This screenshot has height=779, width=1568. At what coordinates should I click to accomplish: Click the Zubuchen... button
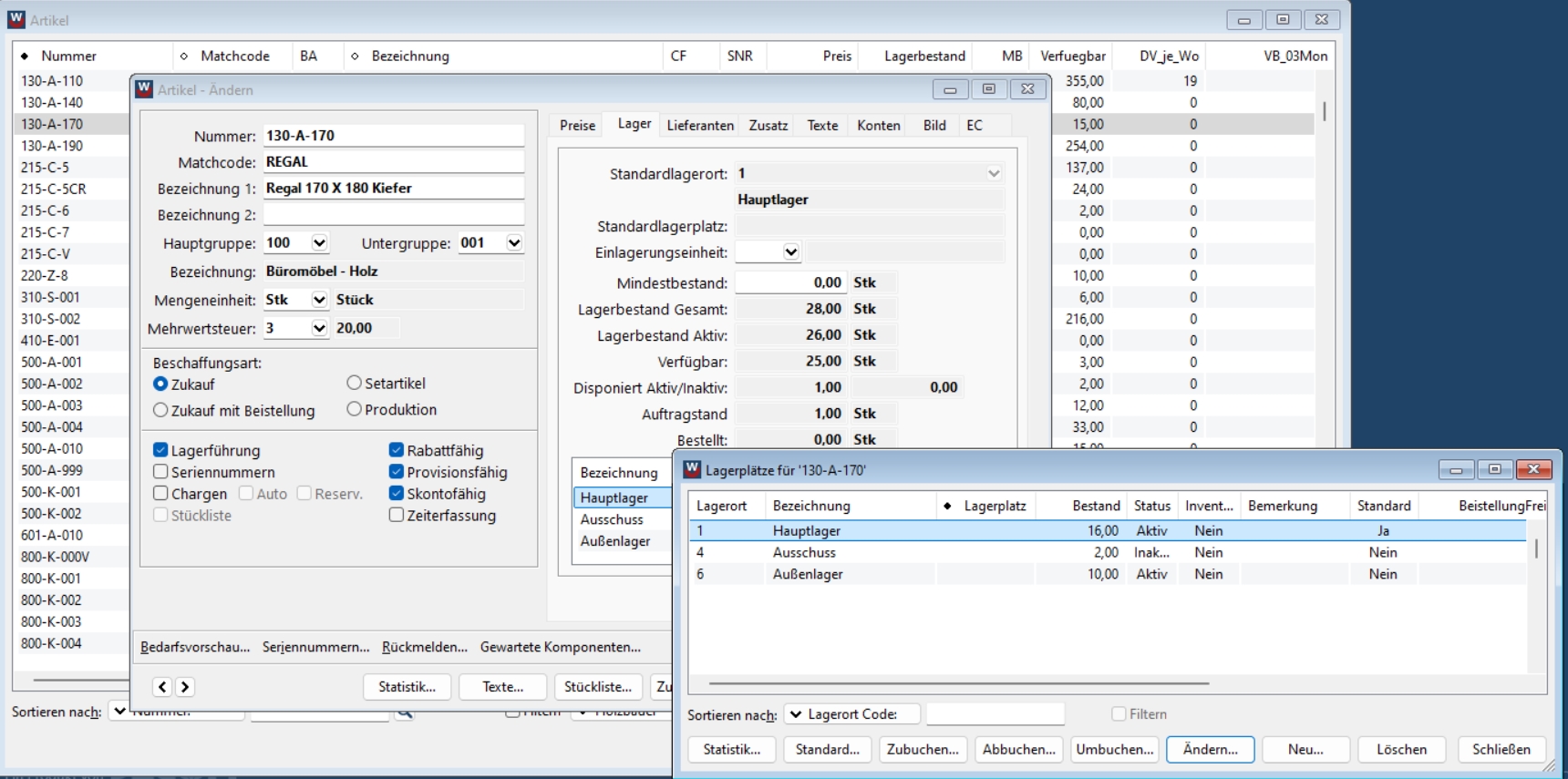coord(923,750)
